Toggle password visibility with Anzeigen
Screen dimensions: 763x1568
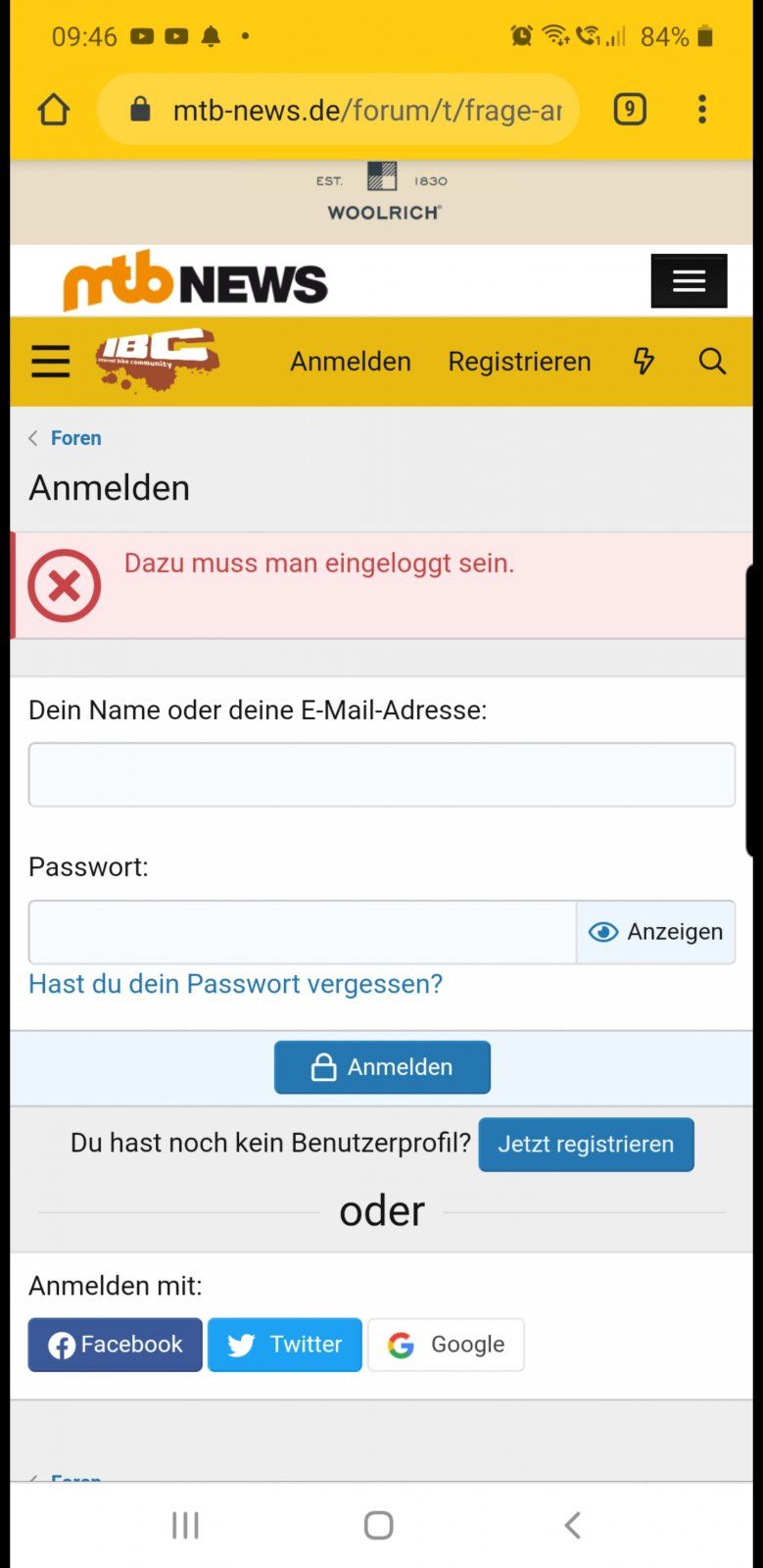(655, 932)
